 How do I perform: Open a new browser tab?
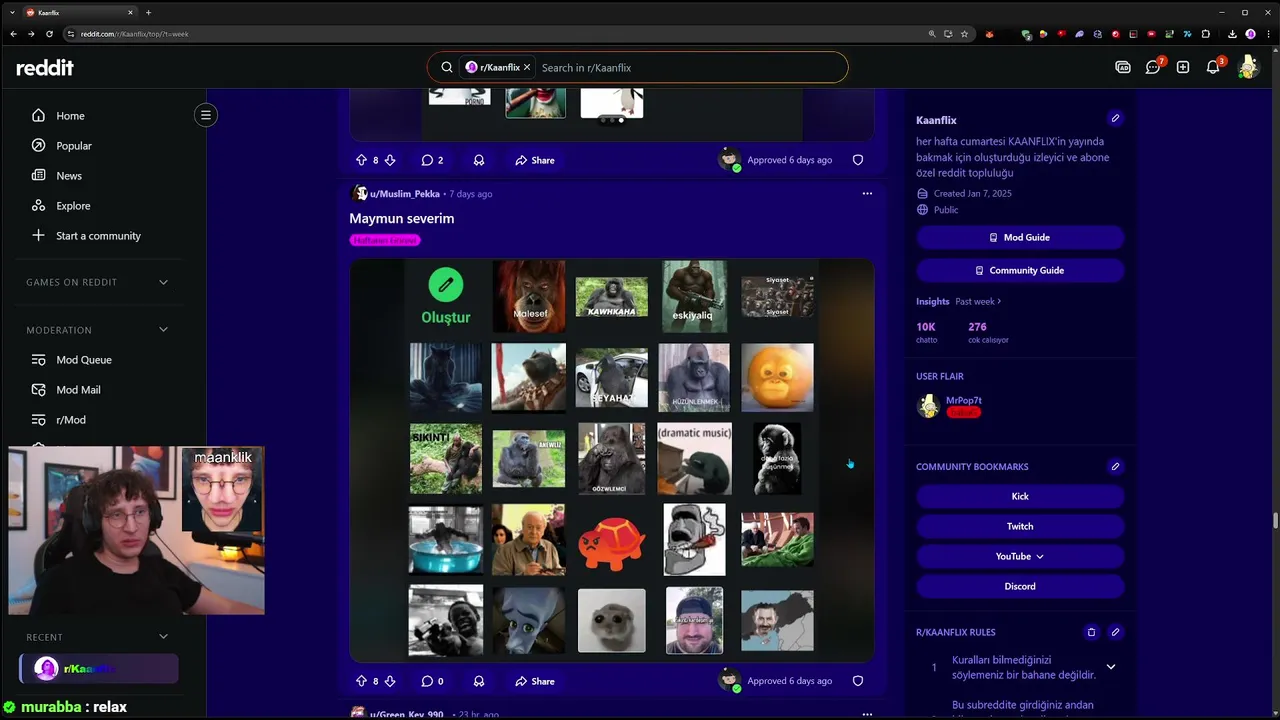[x=148, y=12]
